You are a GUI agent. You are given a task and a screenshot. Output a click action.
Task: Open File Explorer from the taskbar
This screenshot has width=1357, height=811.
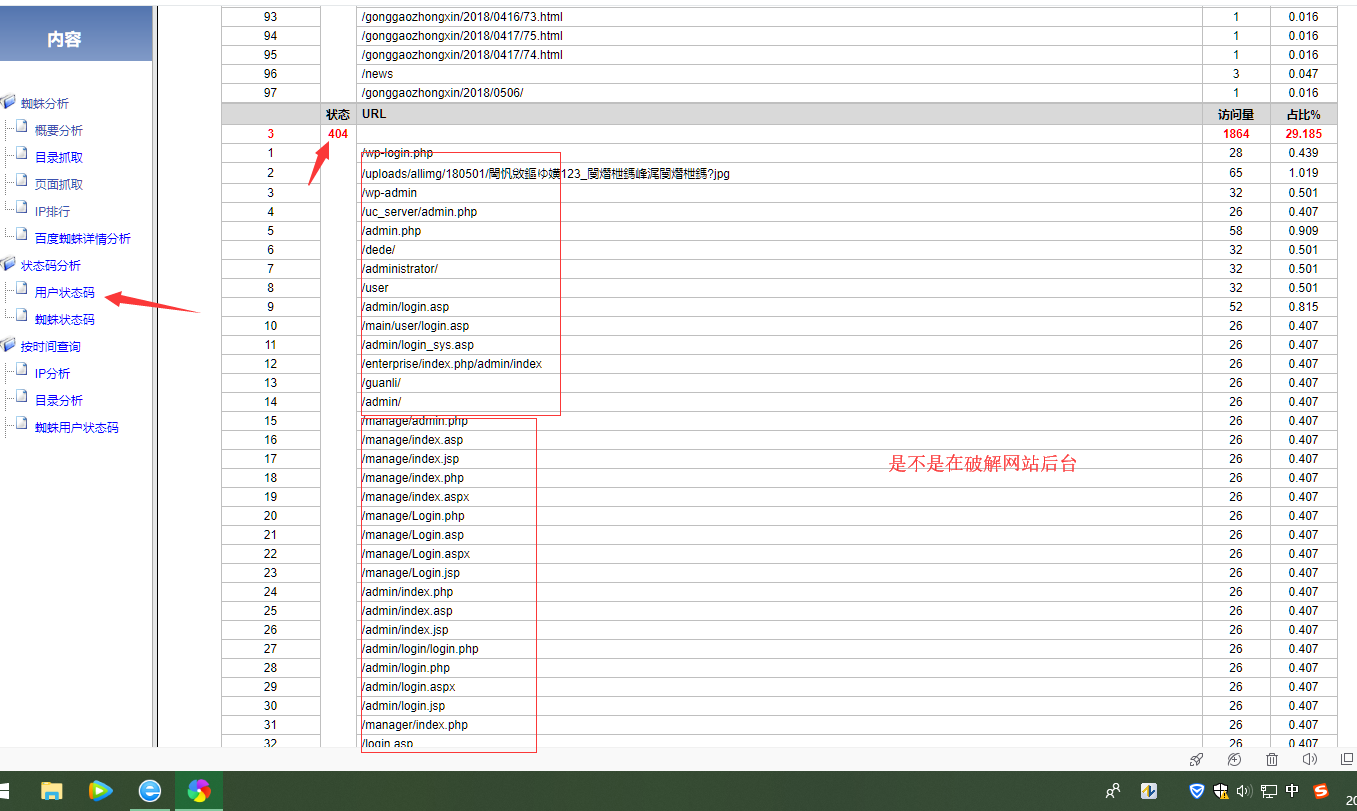click(x=51, y=791)
